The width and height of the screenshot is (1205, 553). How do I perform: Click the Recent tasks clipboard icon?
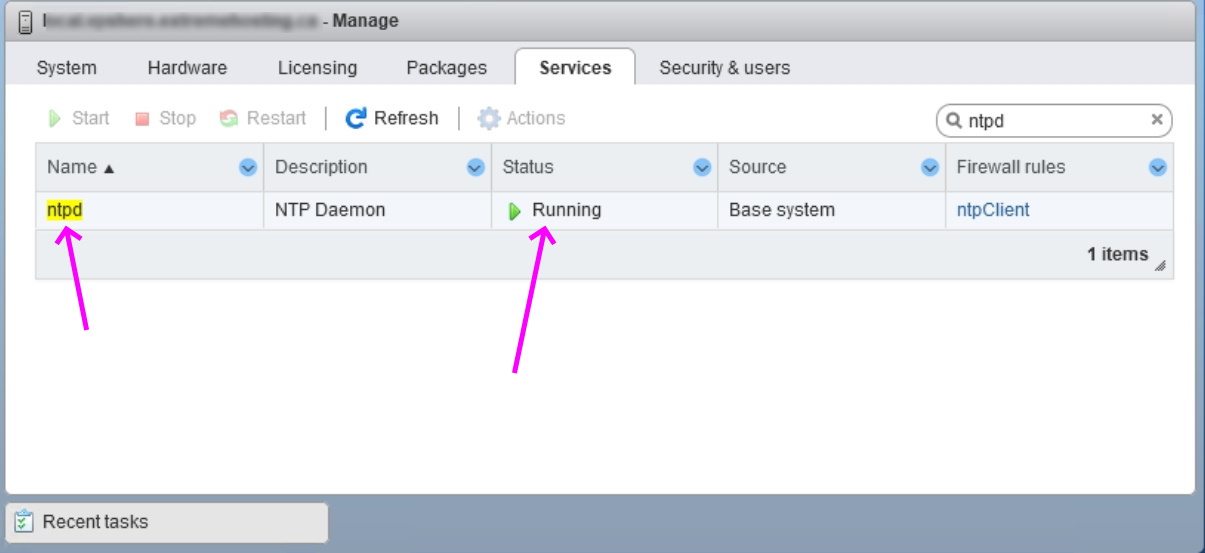(x=25, y=522)
